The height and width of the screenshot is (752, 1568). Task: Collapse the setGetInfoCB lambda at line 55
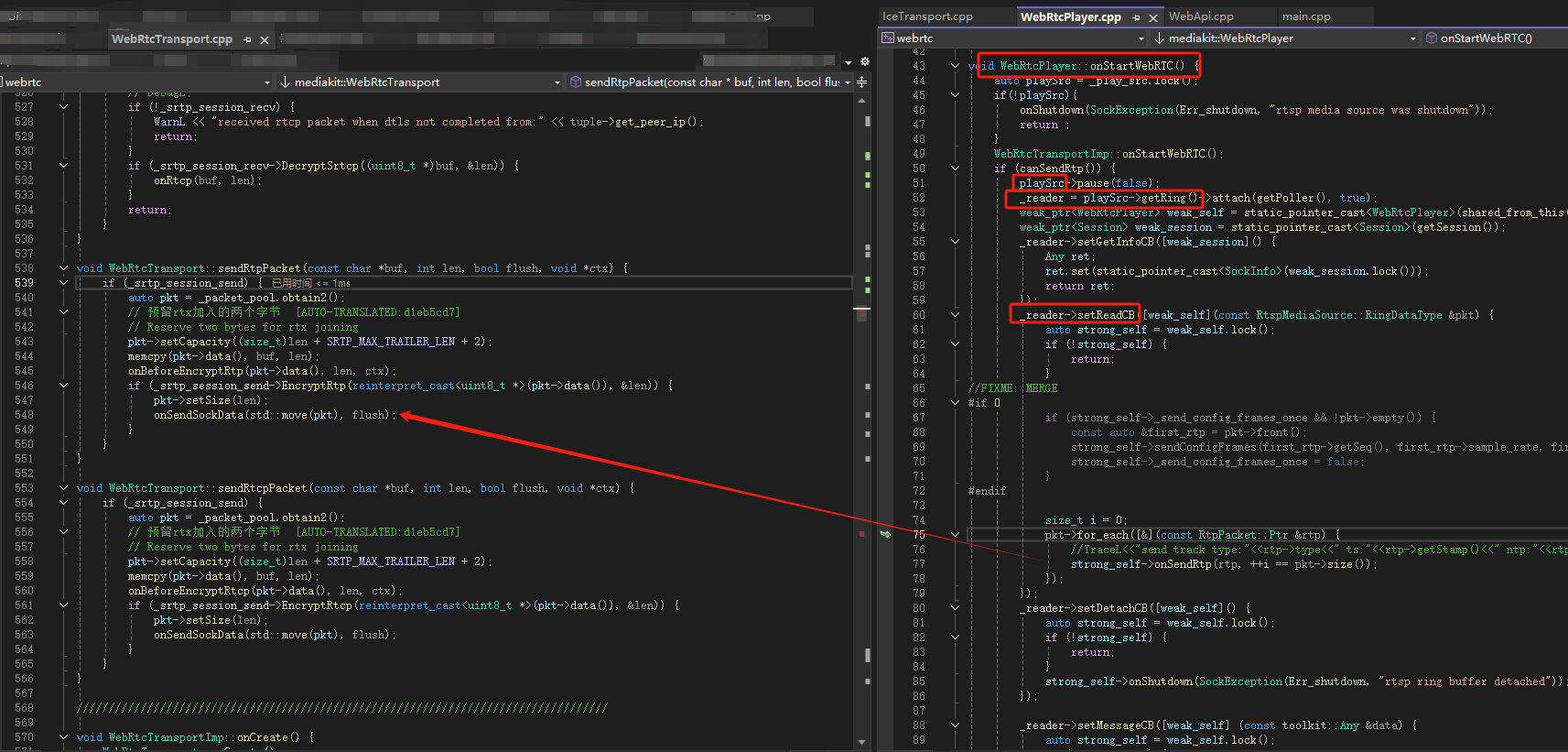click(955, 242)
